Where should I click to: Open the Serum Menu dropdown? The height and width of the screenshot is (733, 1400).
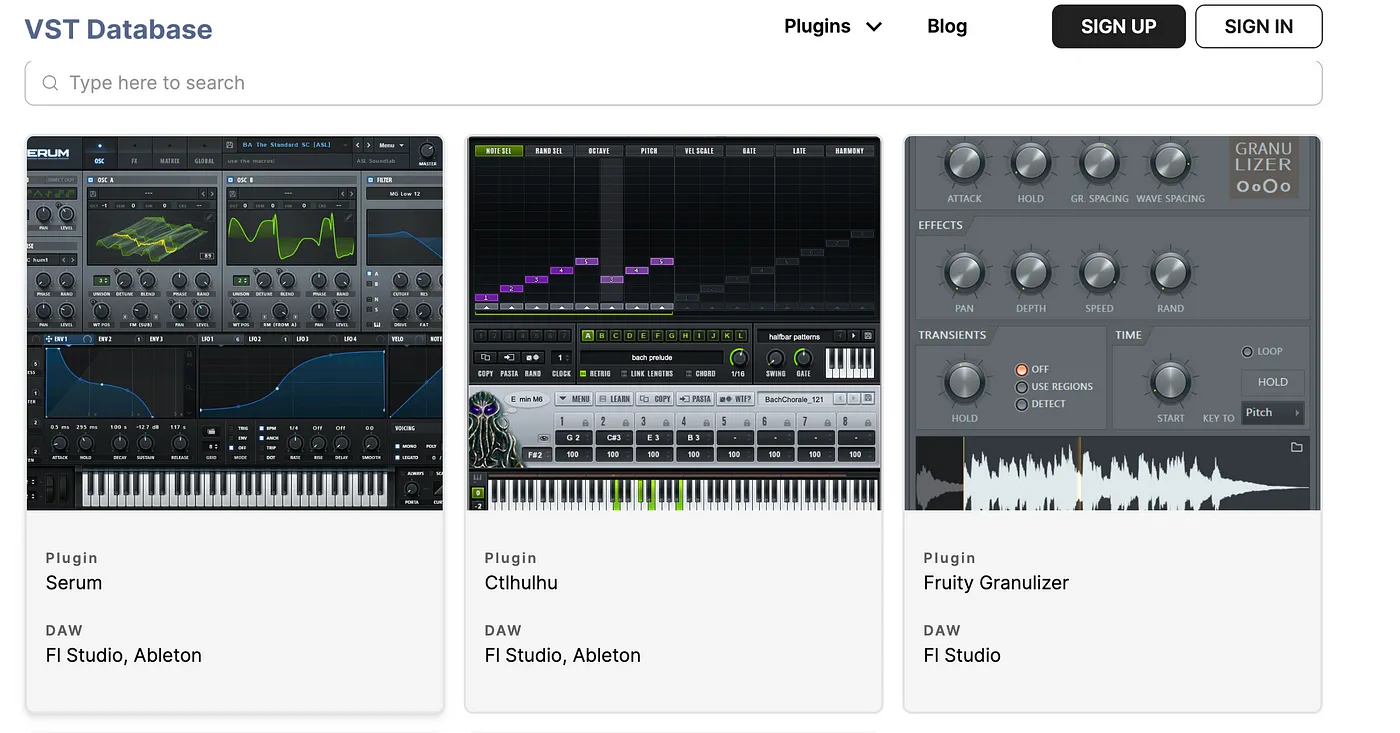[389, 145]
